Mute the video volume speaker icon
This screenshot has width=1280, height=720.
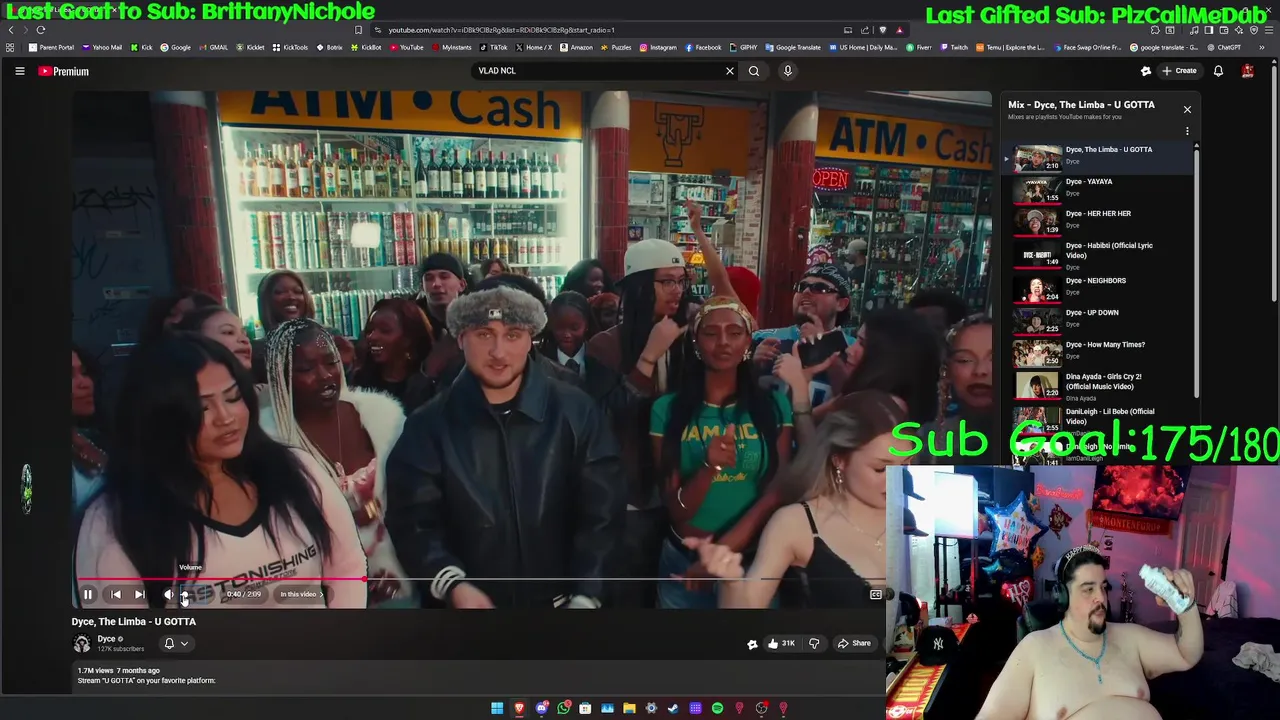169,594
